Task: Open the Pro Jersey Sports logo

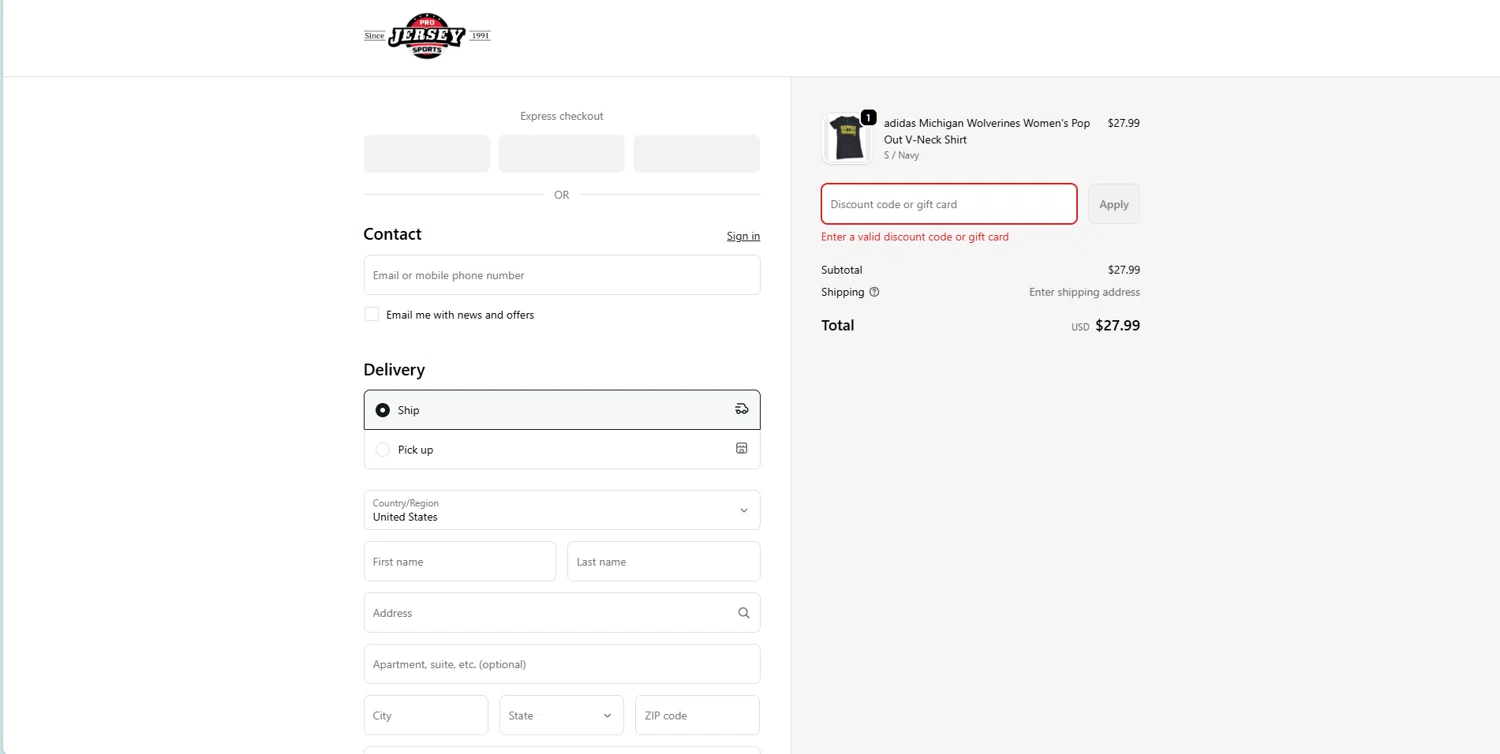Action: [x=427, y=36]
